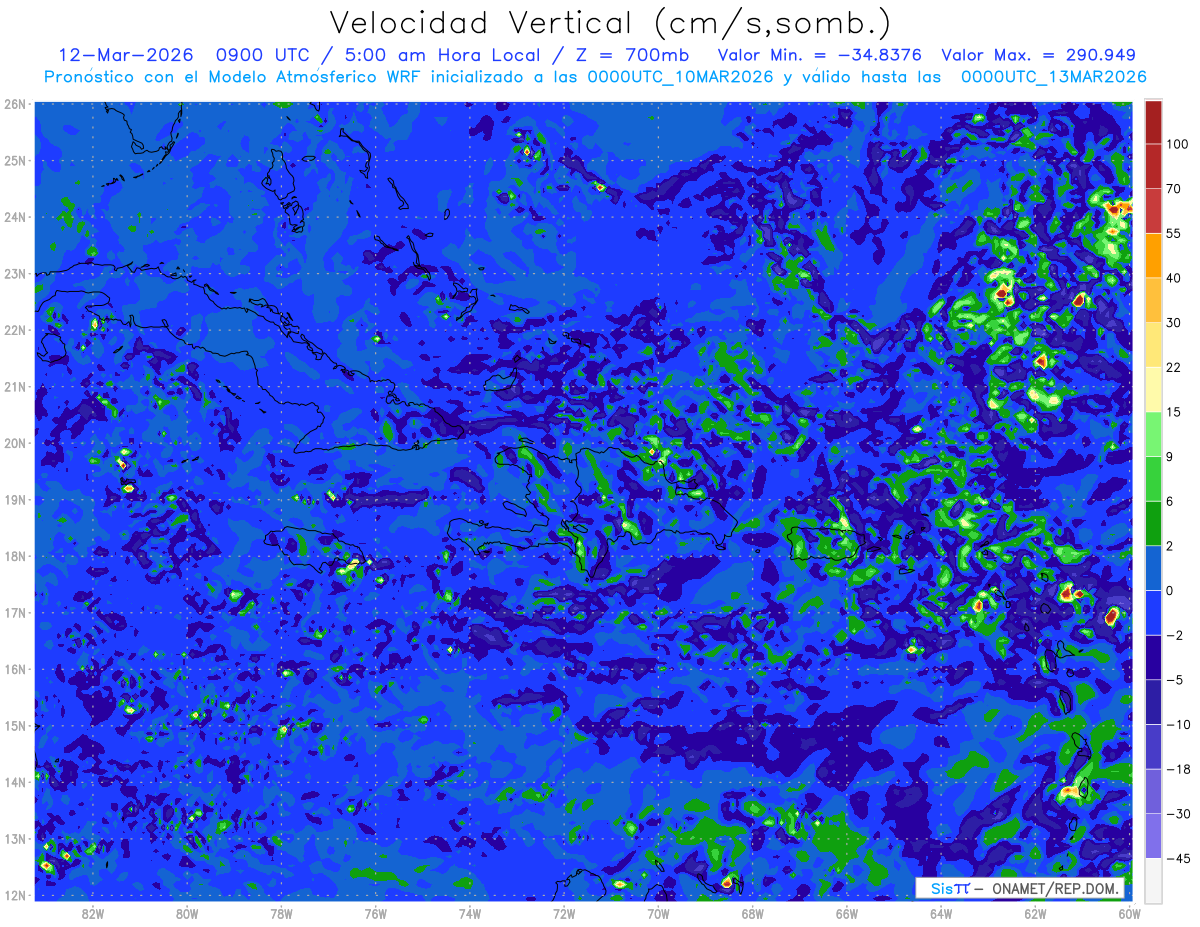Click the longitude label "60W"
Screen dimensions: 1200x927
(x=1129, y=913)
